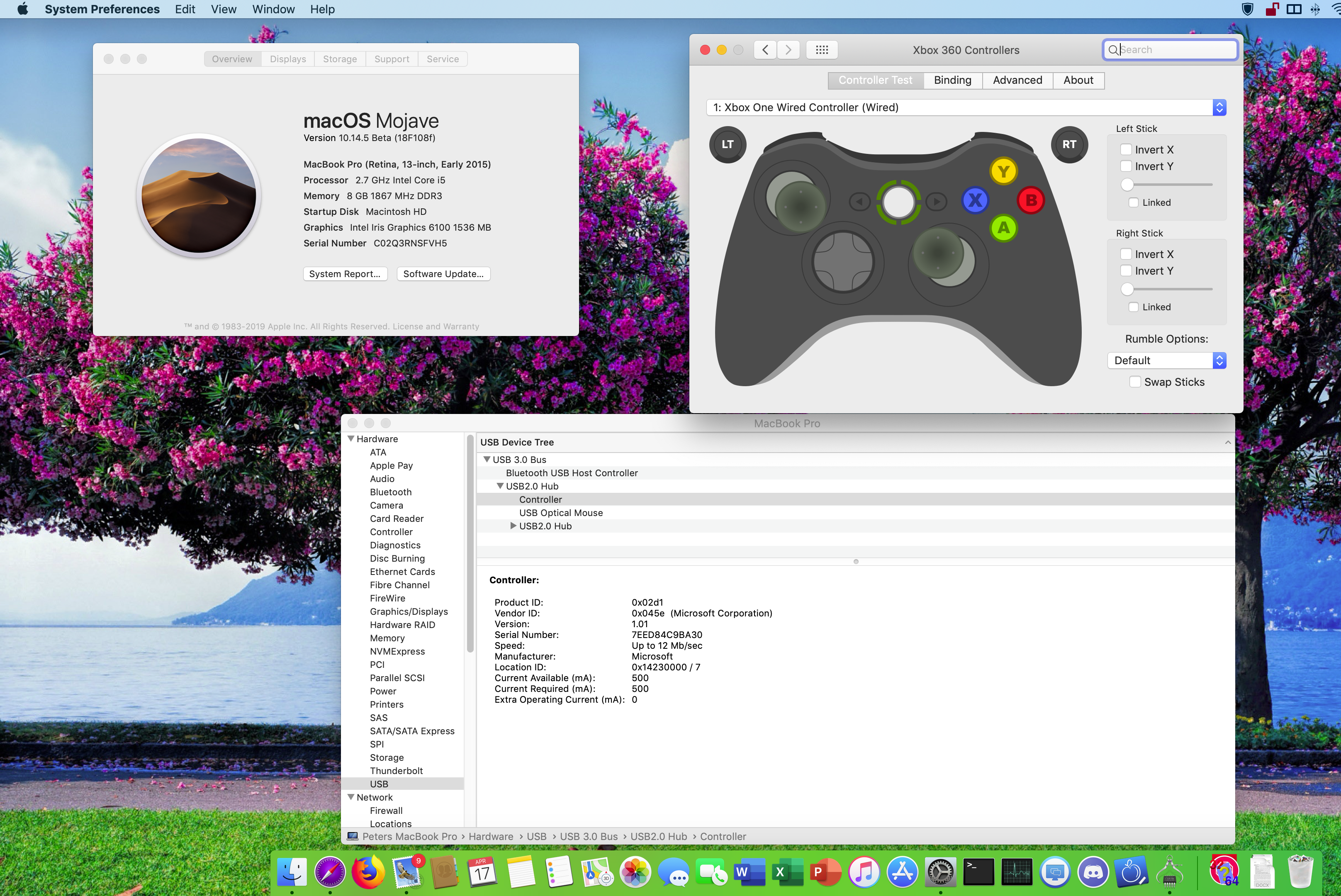Image resolution: width=1341 pixels, height=896 pixels.
Task: Click the LT trigger indicator
Action: (x=728, y=145)
